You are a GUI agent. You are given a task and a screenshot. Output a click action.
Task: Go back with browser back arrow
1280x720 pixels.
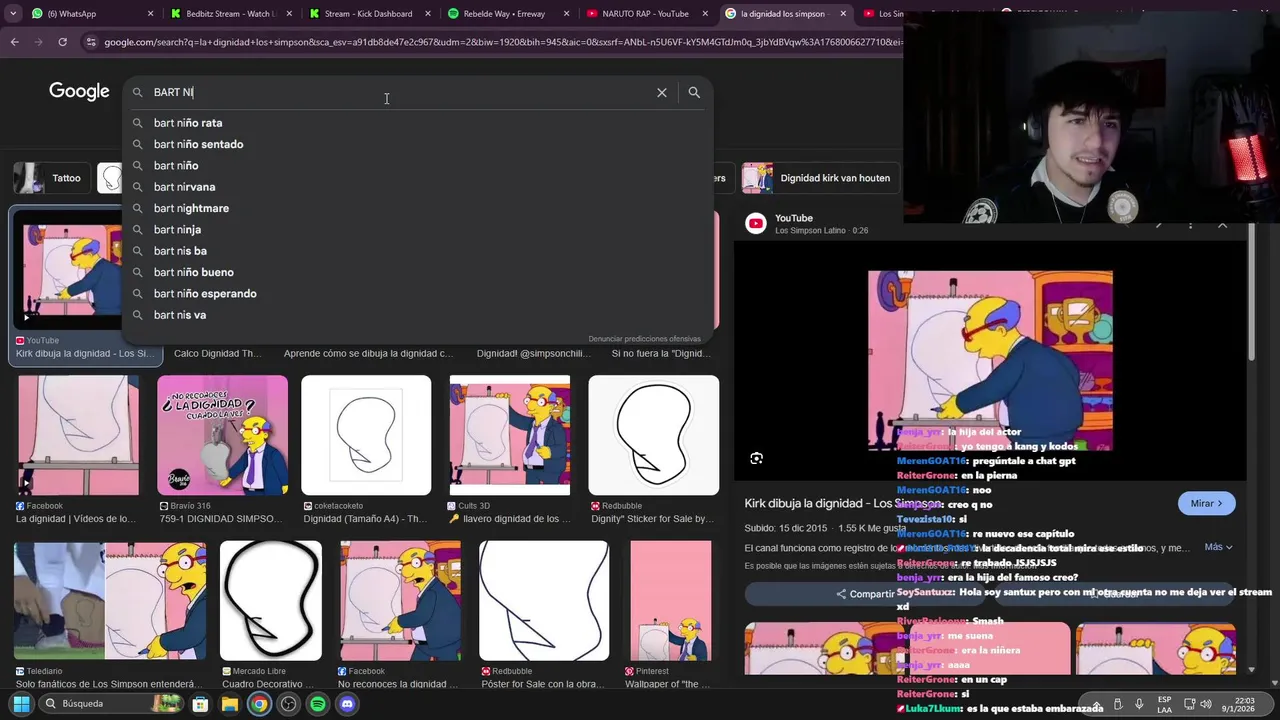point(15,42)
